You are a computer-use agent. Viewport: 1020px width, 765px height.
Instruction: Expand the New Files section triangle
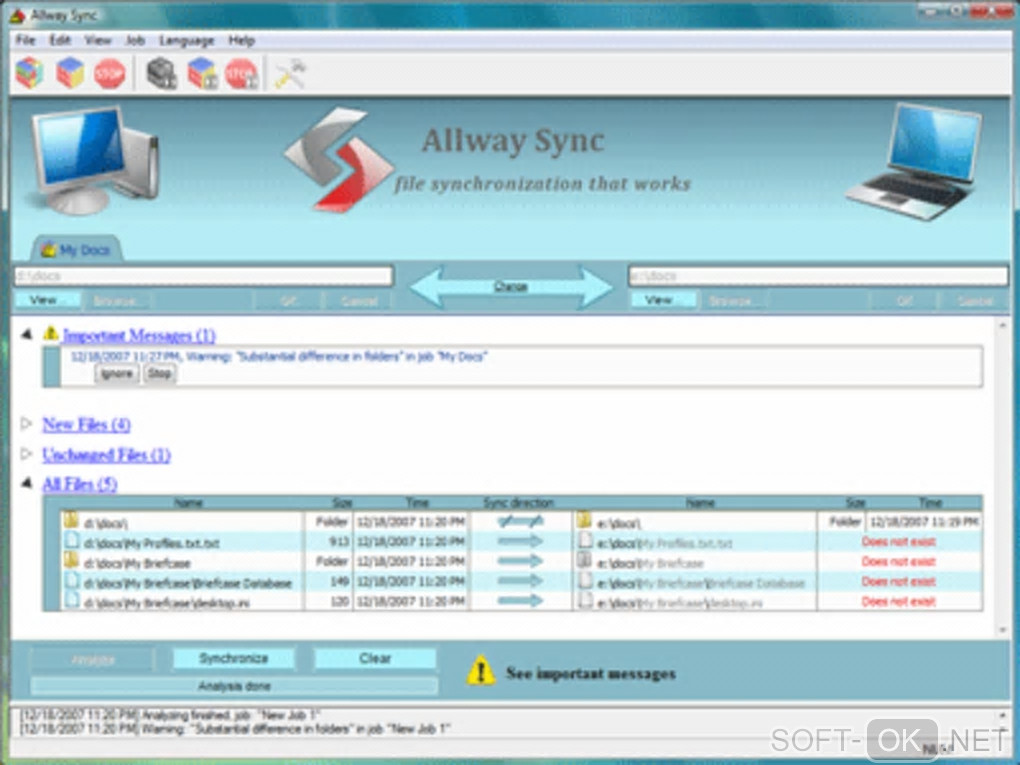[x=26, y=424]
